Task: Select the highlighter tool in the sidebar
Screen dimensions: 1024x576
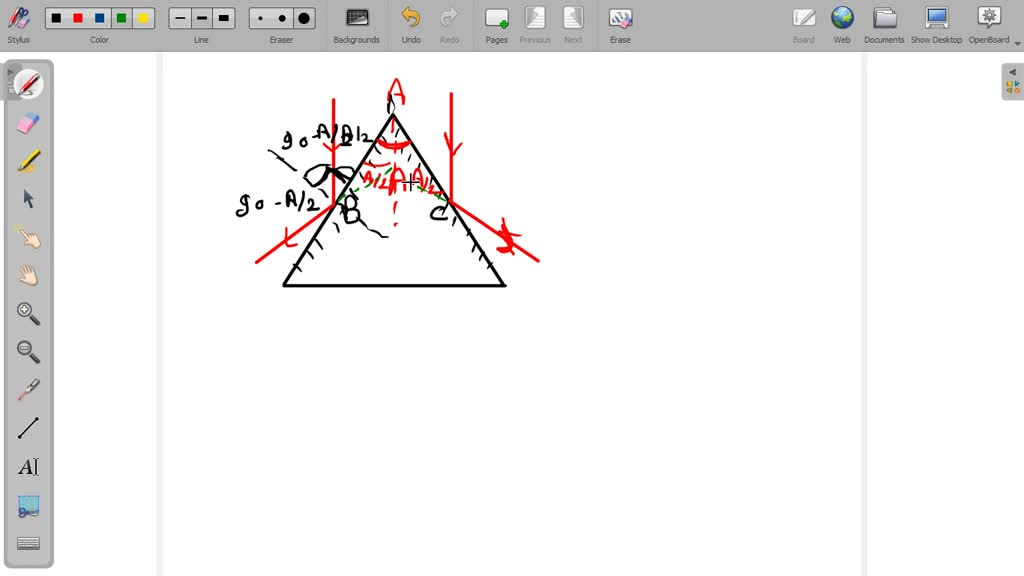Action: (x=27, y=158)
